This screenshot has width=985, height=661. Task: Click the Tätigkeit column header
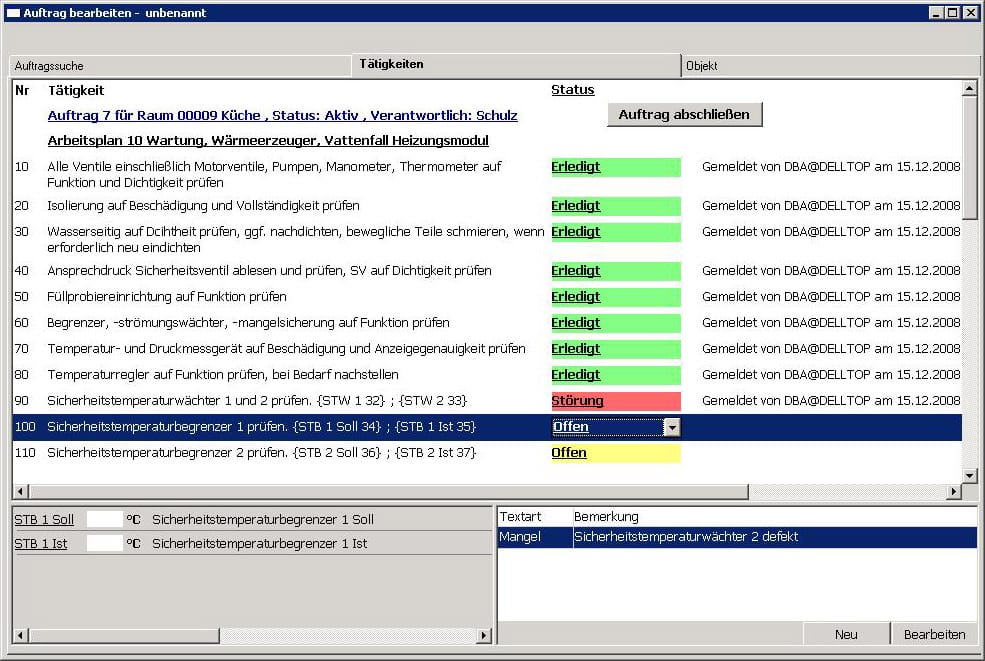point(76,90)
